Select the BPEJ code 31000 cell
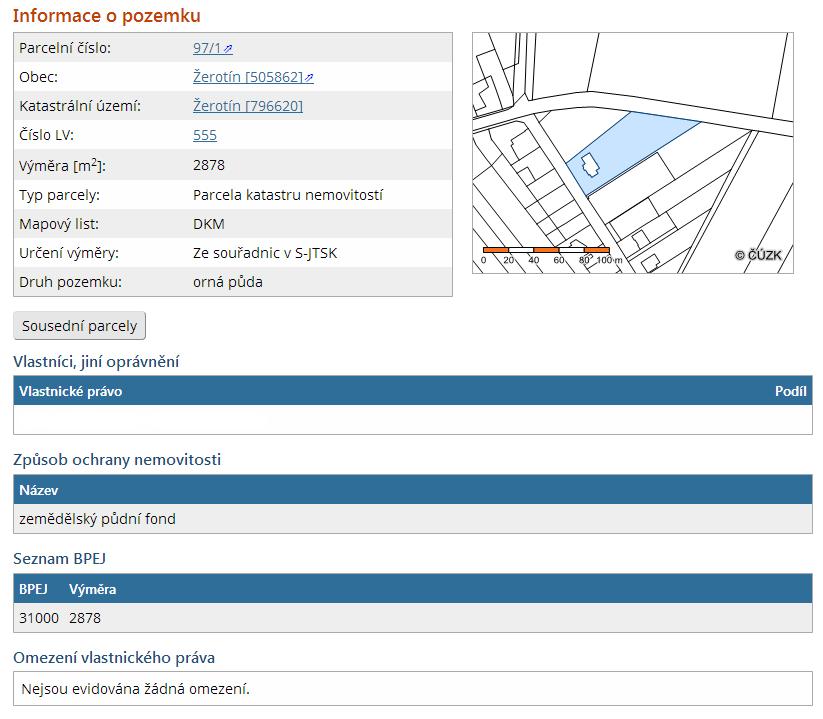This screenshot has height=719, width=823. (x=39, y=618)
